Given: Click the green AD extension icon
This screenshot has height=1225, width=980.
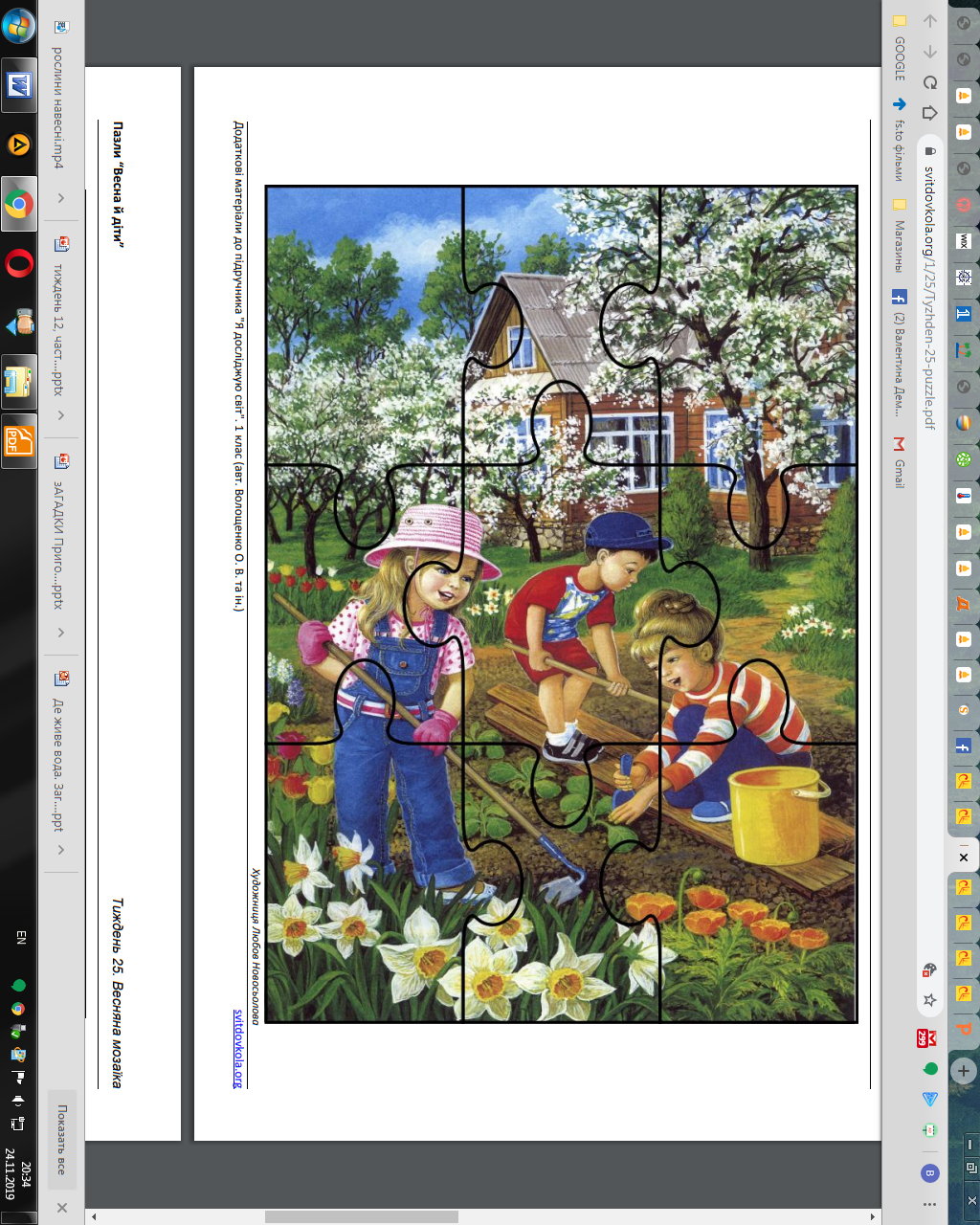Looking at the screenshot, I should click(929, 1130).
